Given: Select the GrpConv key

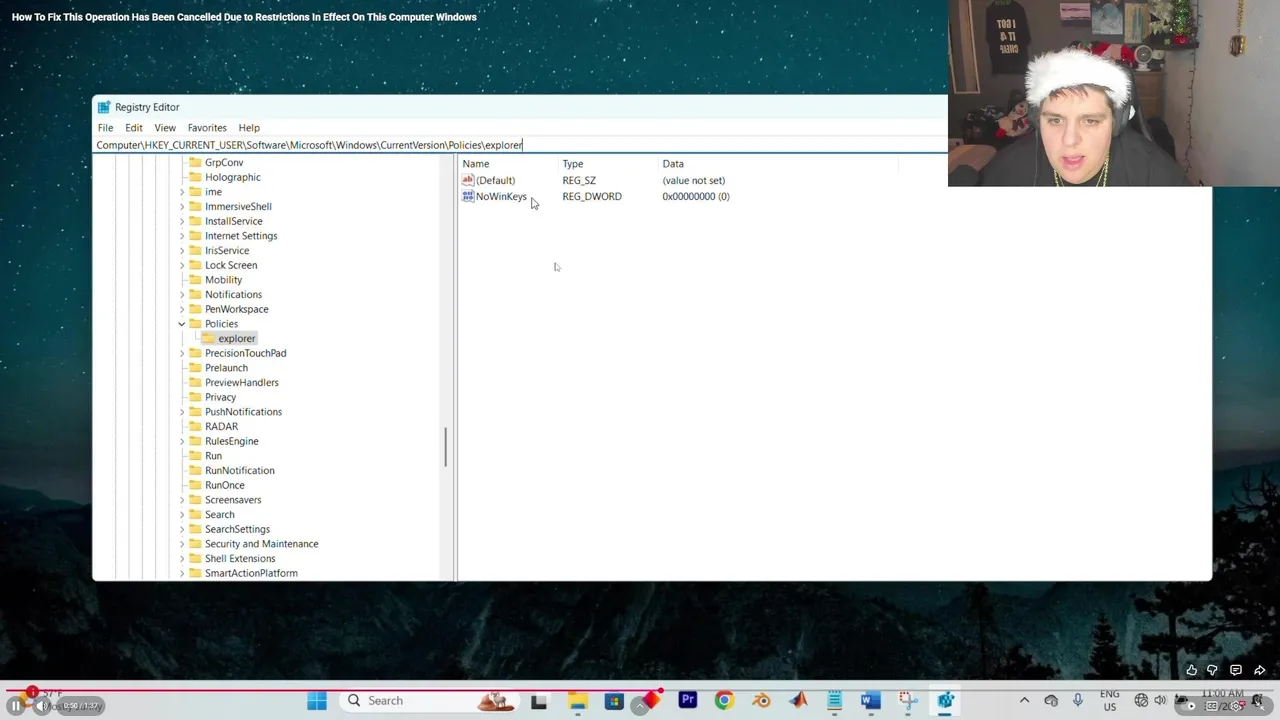Looking at the screenshot, I should coord(224,163).
